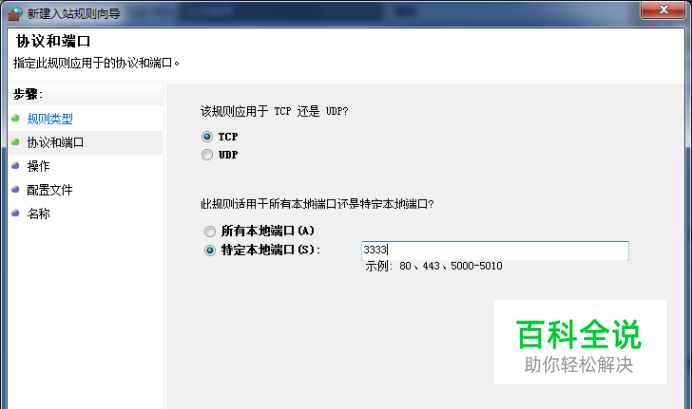The width and height of the screenshot is (692, 409).
Task: Click the blue bullet beside 配置文件
Action: click(x=16, y=190)
